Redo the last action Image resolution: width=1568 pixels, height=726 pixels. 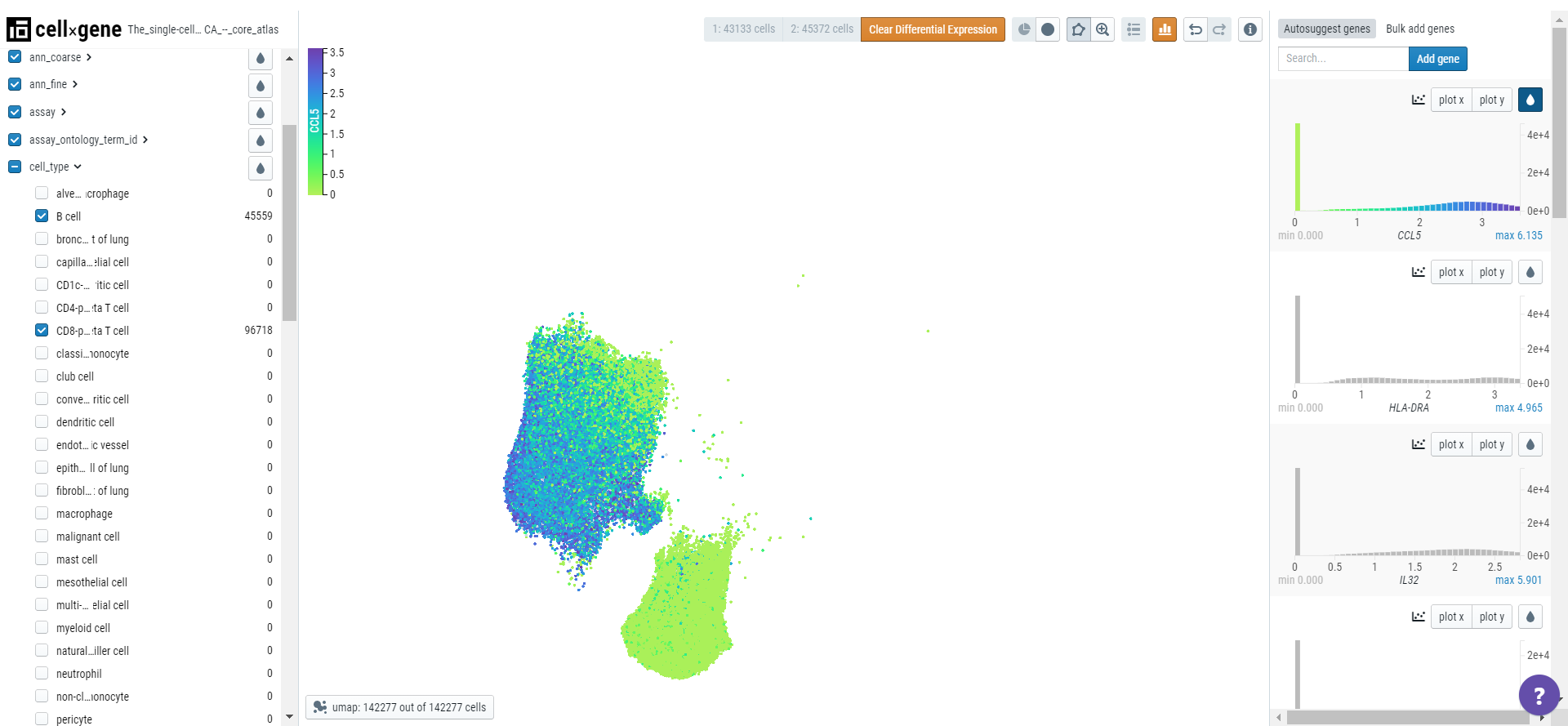point(1219,29)
